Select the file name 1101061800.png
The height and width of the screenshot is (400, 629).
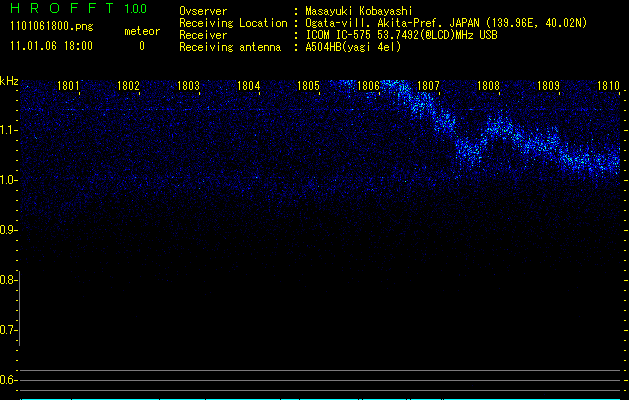click(52, 27)
